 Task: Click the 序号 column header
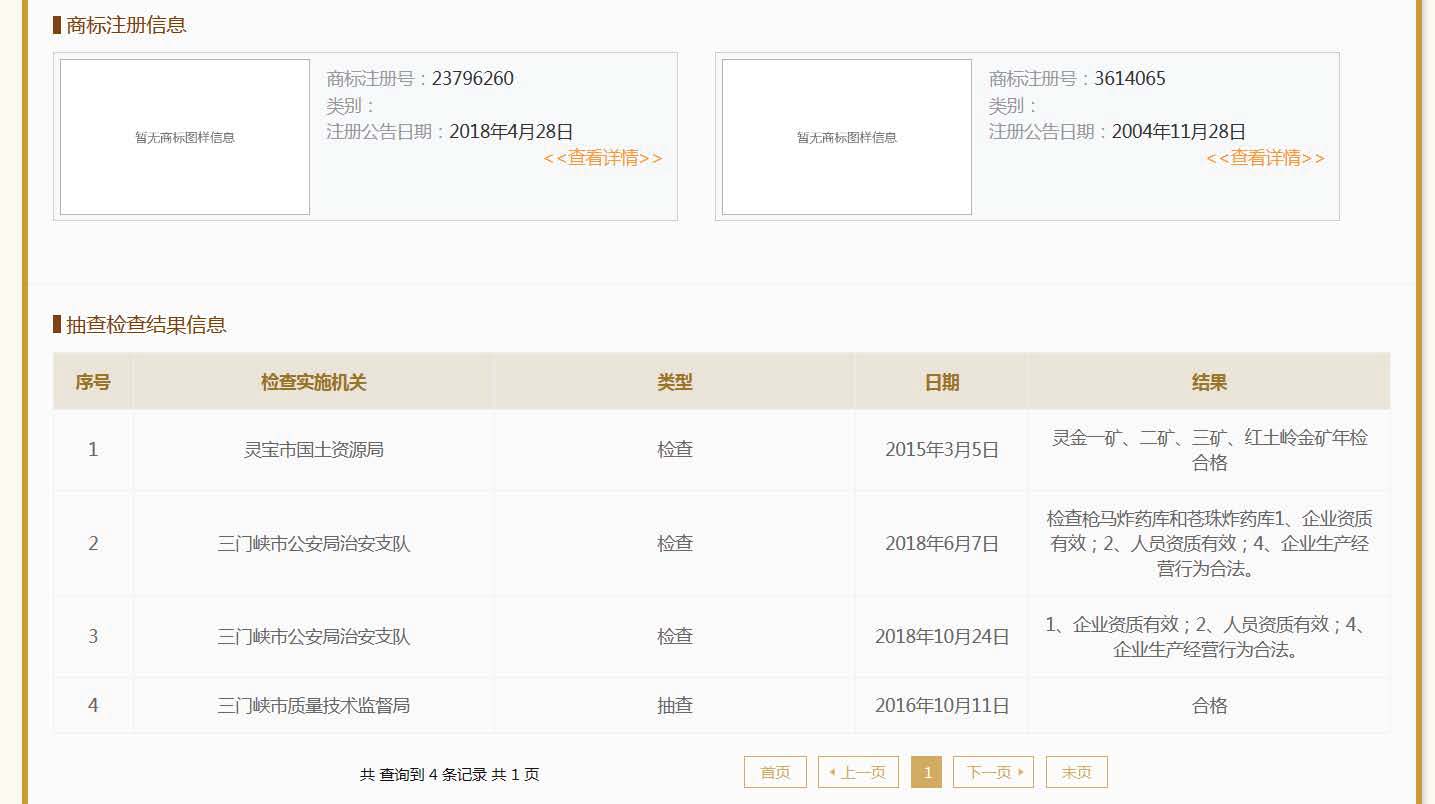coord(93,382)
